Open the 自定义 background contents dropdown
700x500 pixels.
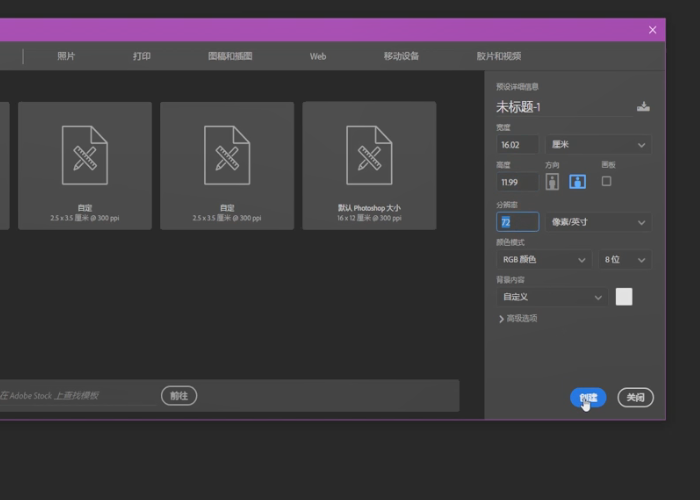[x=552, y=297]
